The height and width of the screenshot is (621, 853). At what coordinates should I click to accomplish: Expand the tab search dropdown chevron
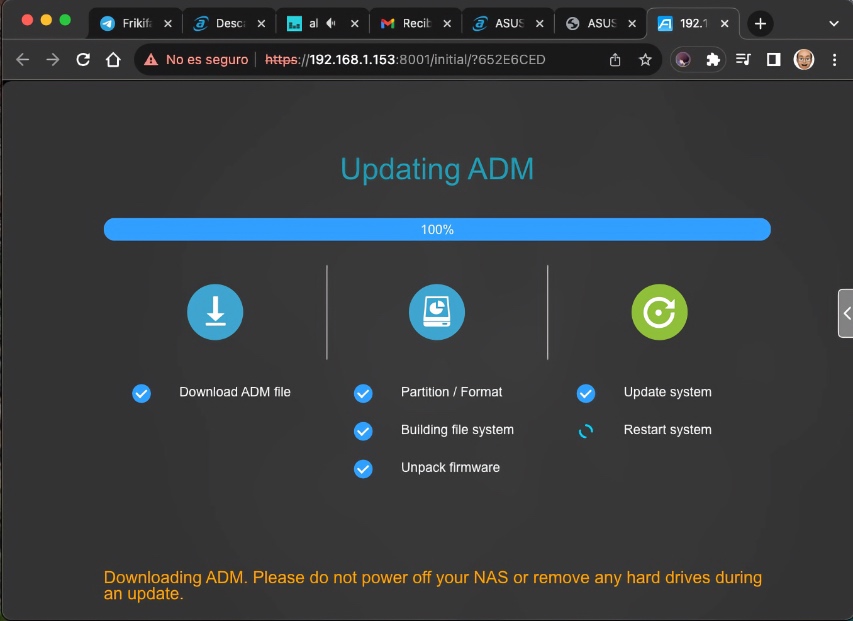coord(833,23)
